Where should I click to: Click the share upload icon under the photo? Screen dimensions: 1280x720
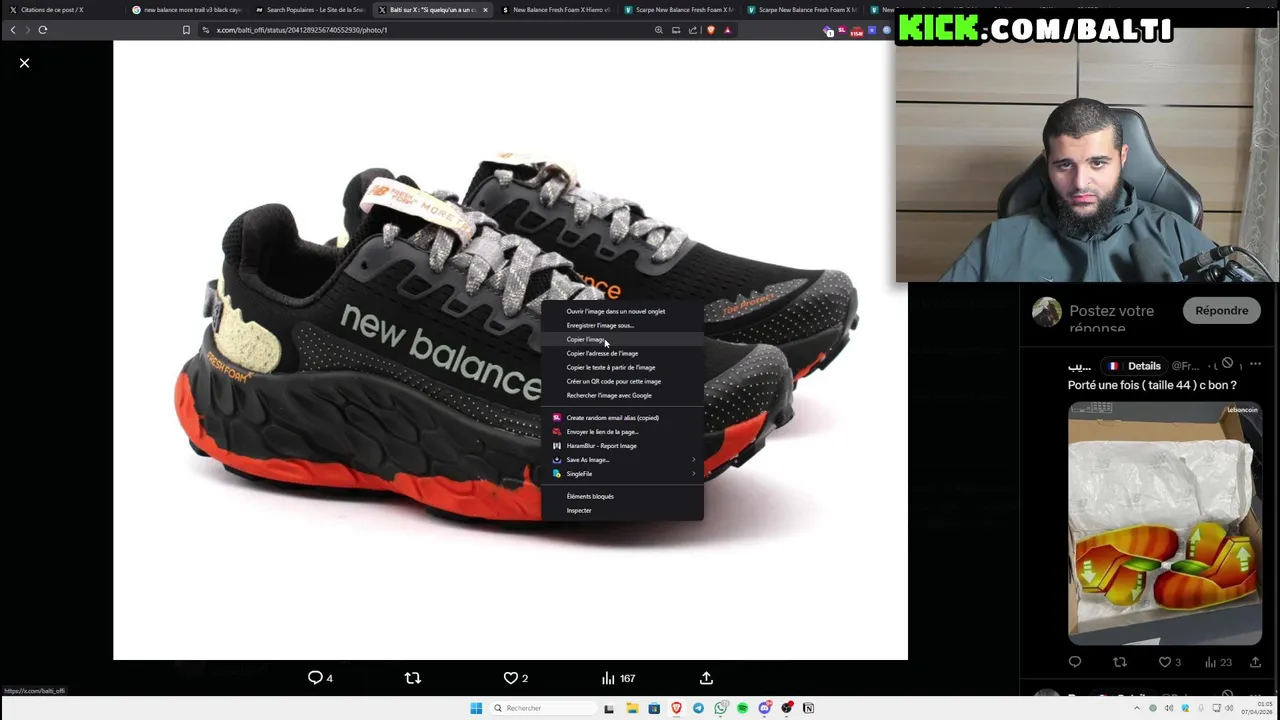(706, 678)
